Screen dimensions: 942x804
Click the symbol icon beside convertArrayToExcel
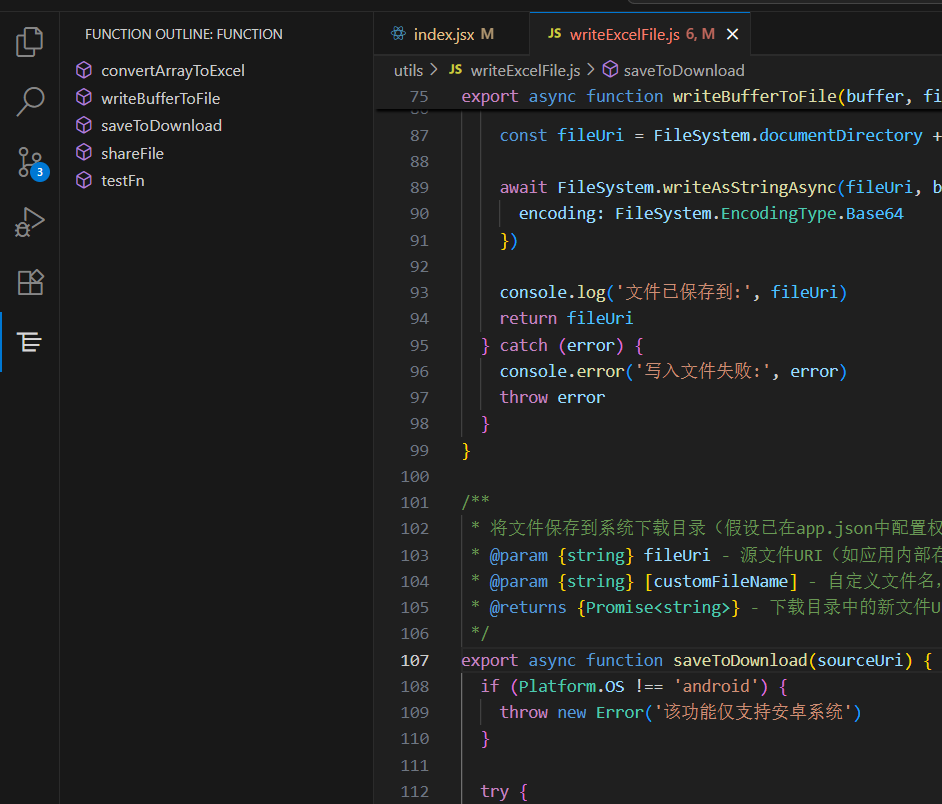pos(83,70)
